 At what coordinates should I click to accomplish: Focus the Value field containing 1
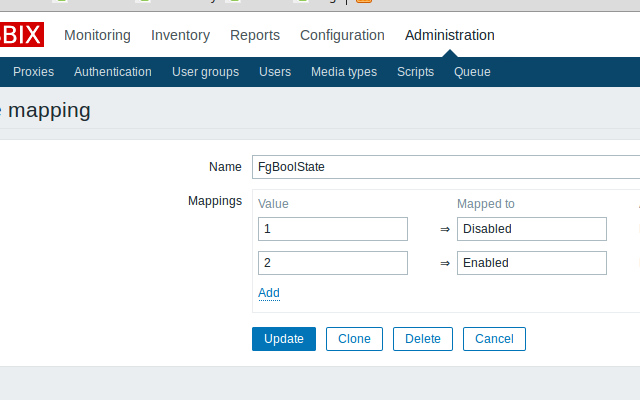tap(332, 229)
